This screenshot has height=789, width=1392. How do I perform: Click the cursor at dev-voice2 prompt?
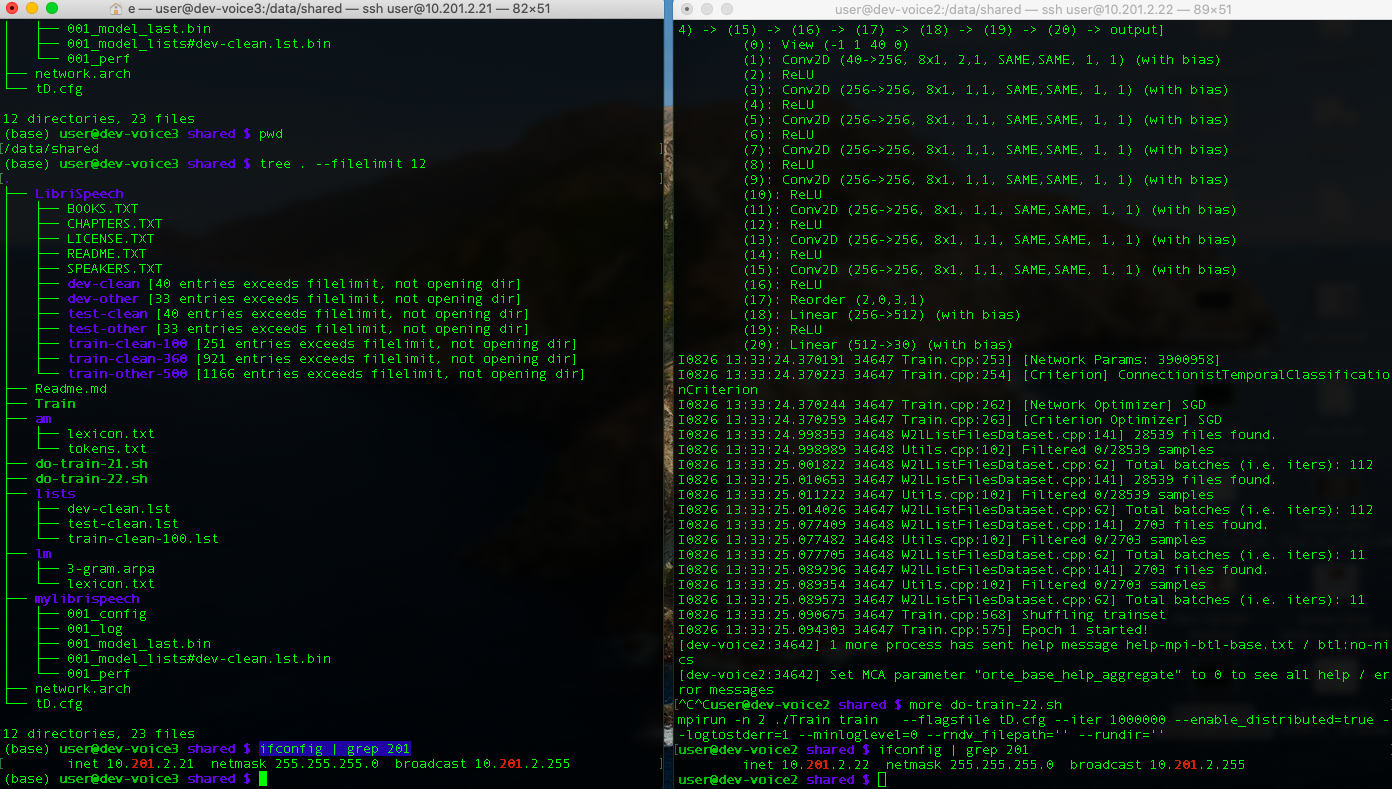click(882, 780)
